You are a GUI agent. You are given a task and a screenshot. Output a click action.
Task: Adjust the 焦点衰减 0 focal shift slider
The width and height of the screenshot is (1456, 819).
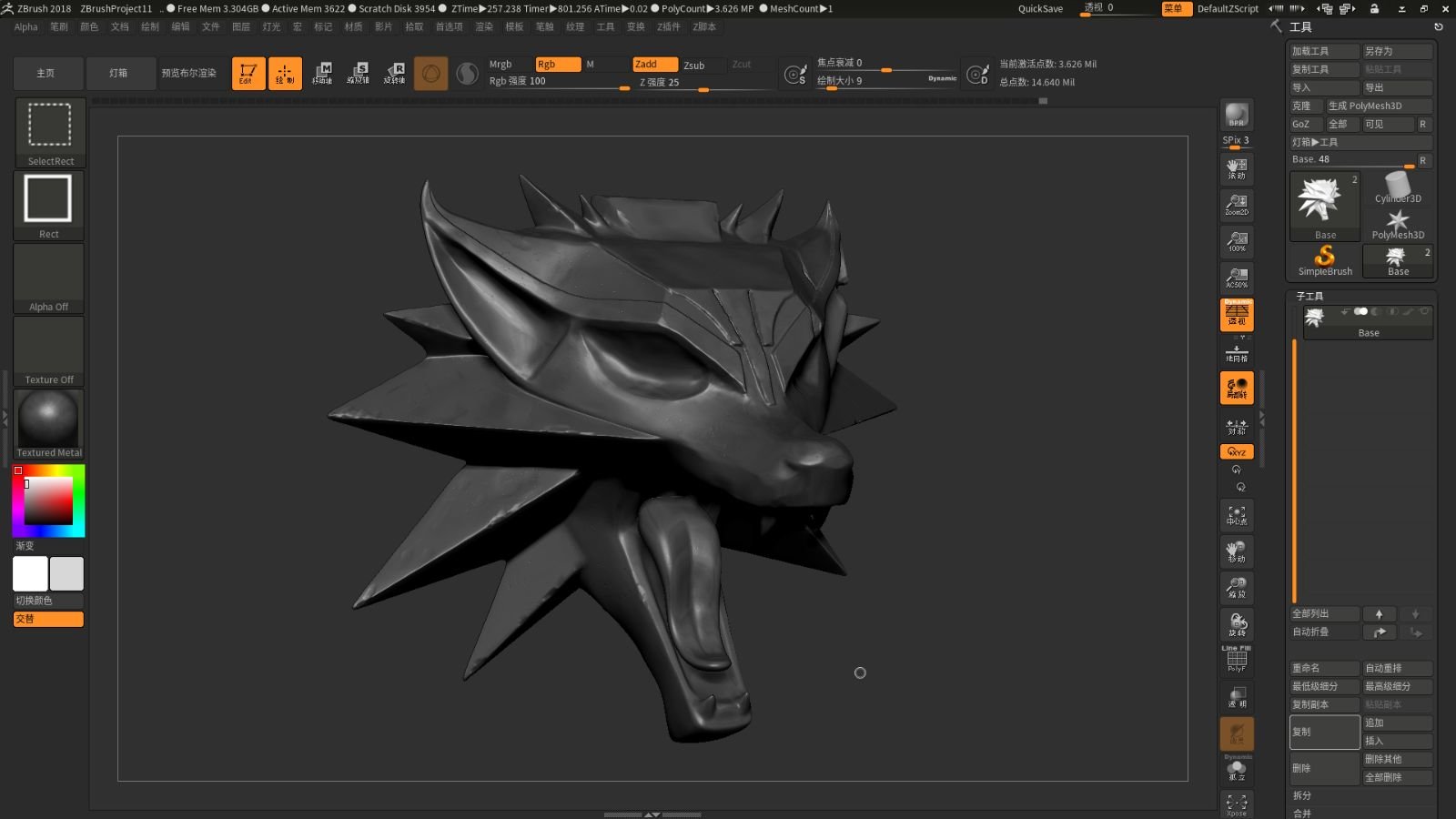pos(886,63)
